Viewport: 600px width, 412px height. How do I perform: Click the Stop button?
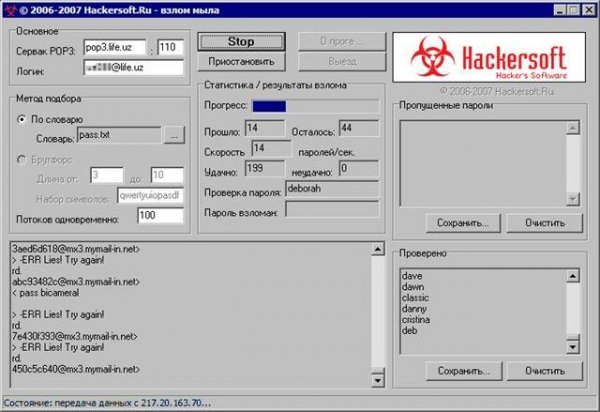[241, 42]
